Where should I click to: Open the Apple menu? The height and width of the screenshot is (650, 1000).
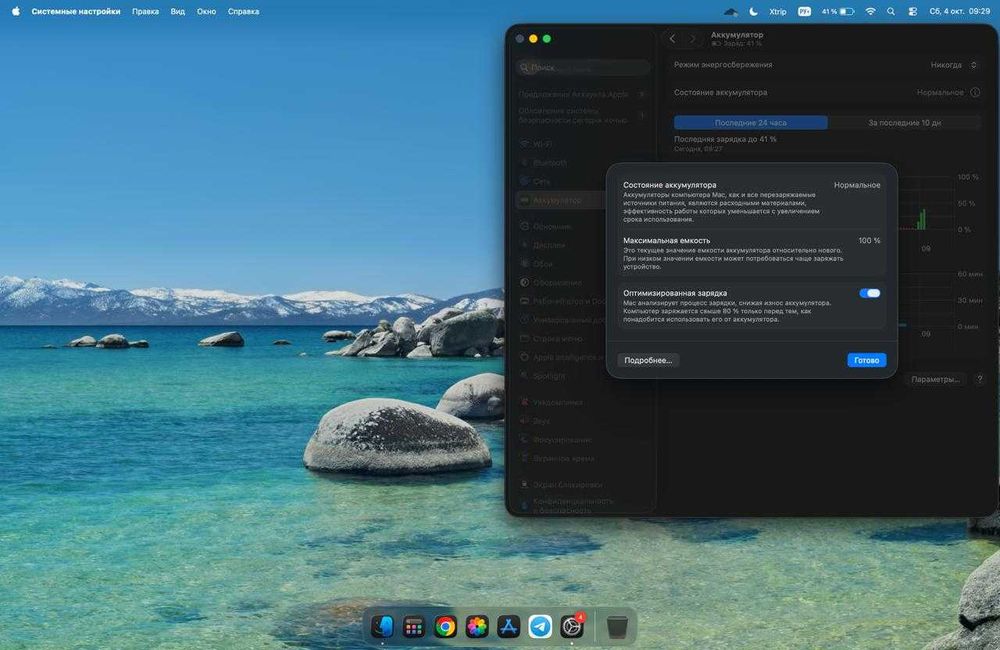point(15,11)
